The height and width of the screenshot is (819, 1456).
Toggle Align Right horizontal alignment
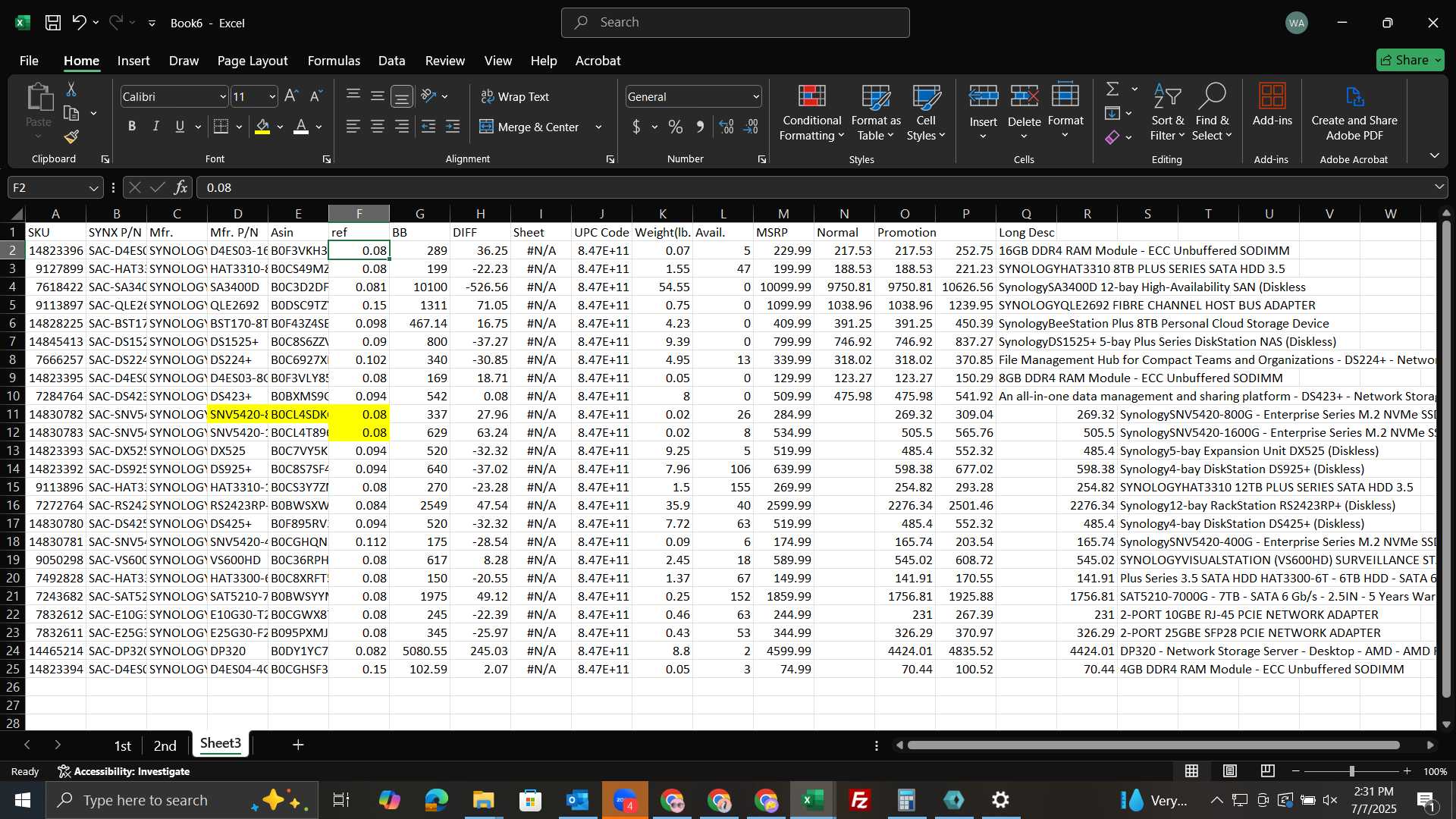[401, 127]
